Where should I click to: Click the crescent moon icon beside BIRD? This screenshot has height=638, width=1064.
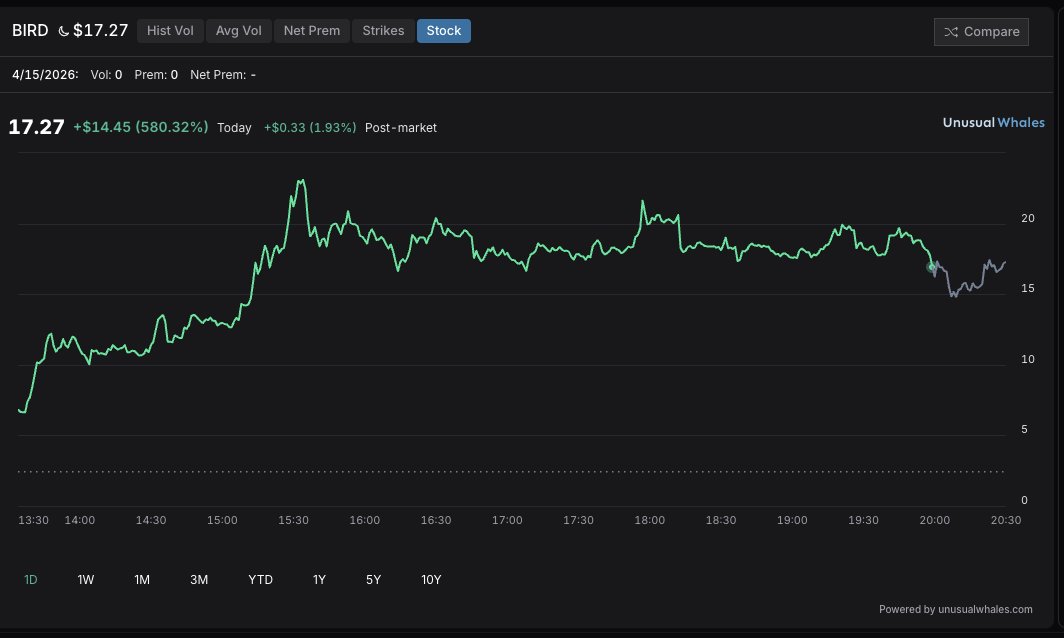(62, 30)
